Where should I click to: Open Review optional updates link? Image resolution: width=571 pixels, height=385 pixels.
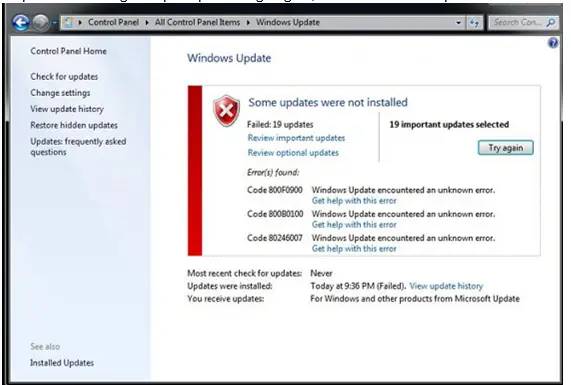(x=293, y=153)
